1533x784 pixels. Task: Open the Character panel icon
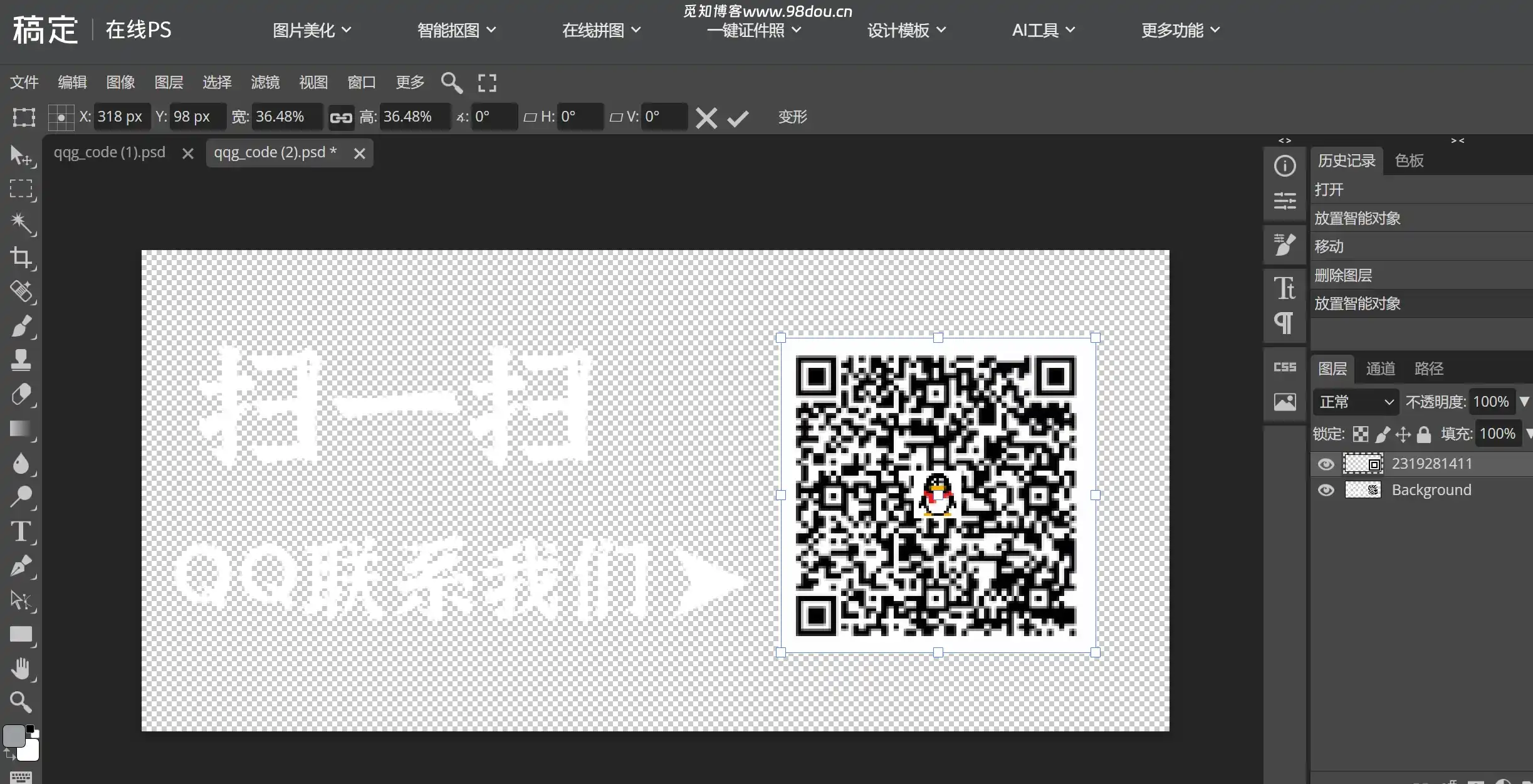1285,288
